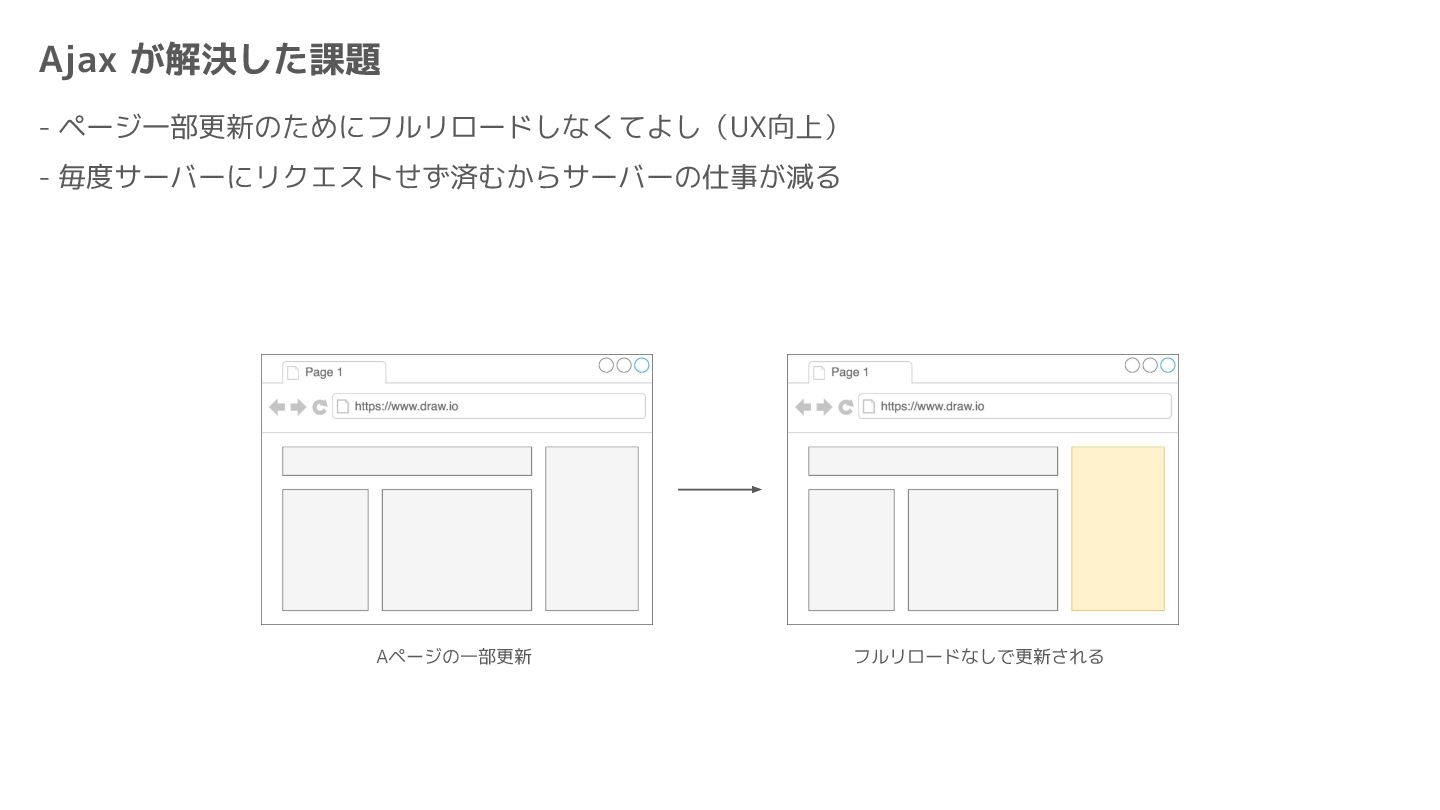This screenshot has height=810, width=1440.
Task: Click page icon in right mockup address bar
Action: pos(869,406)
